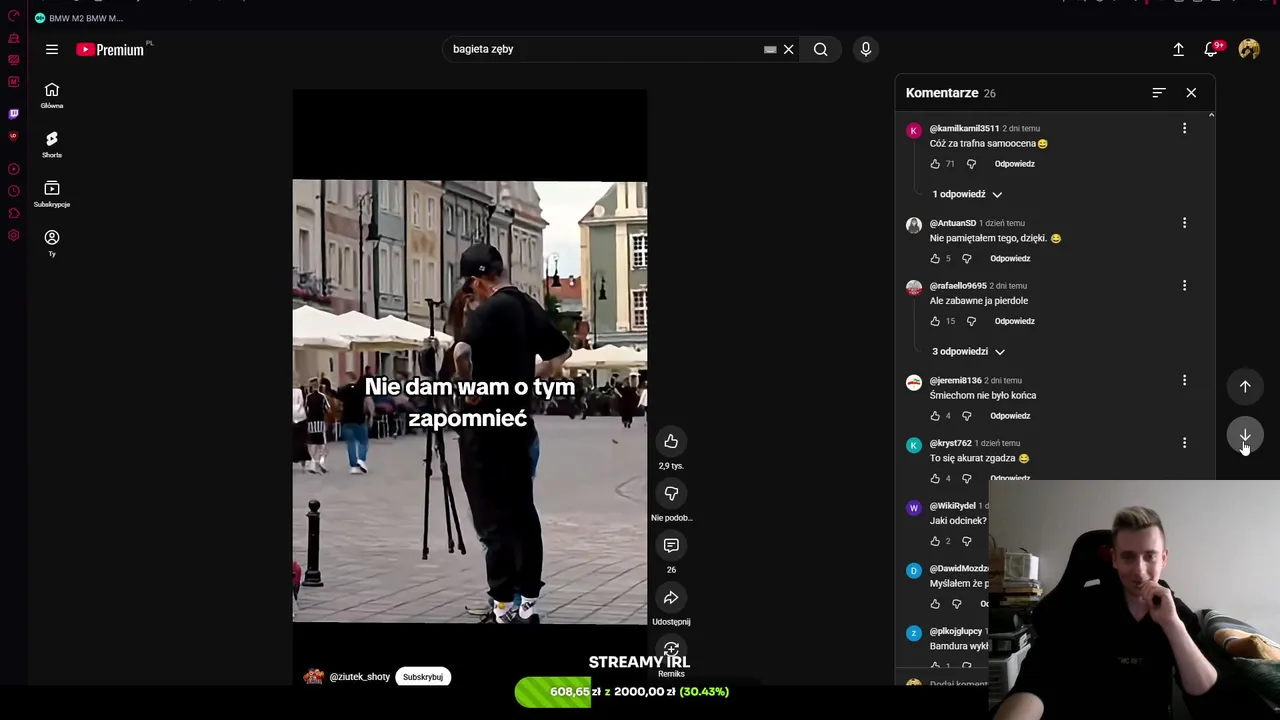1280x720 pixels.
Task: Dislike the comment by @rafaello9695
Action: coord(971,321)
